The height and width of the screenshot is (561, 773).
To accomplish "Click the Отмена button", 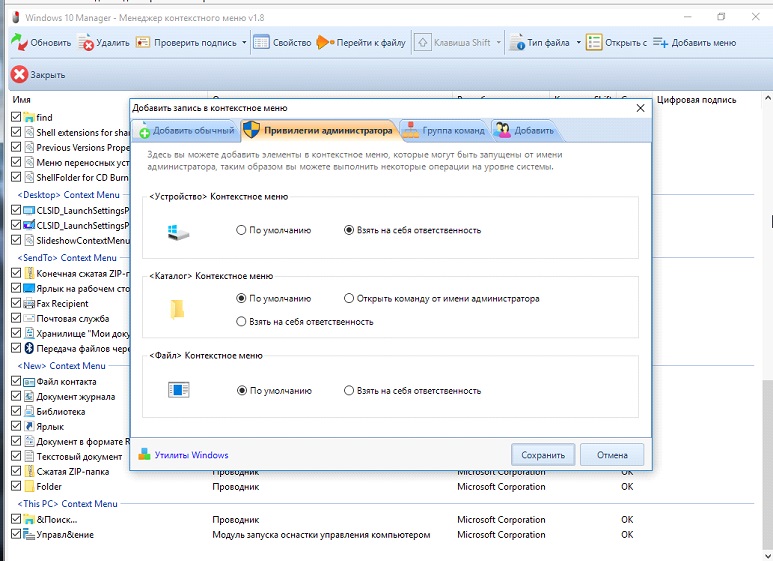I will click(612, 455).
